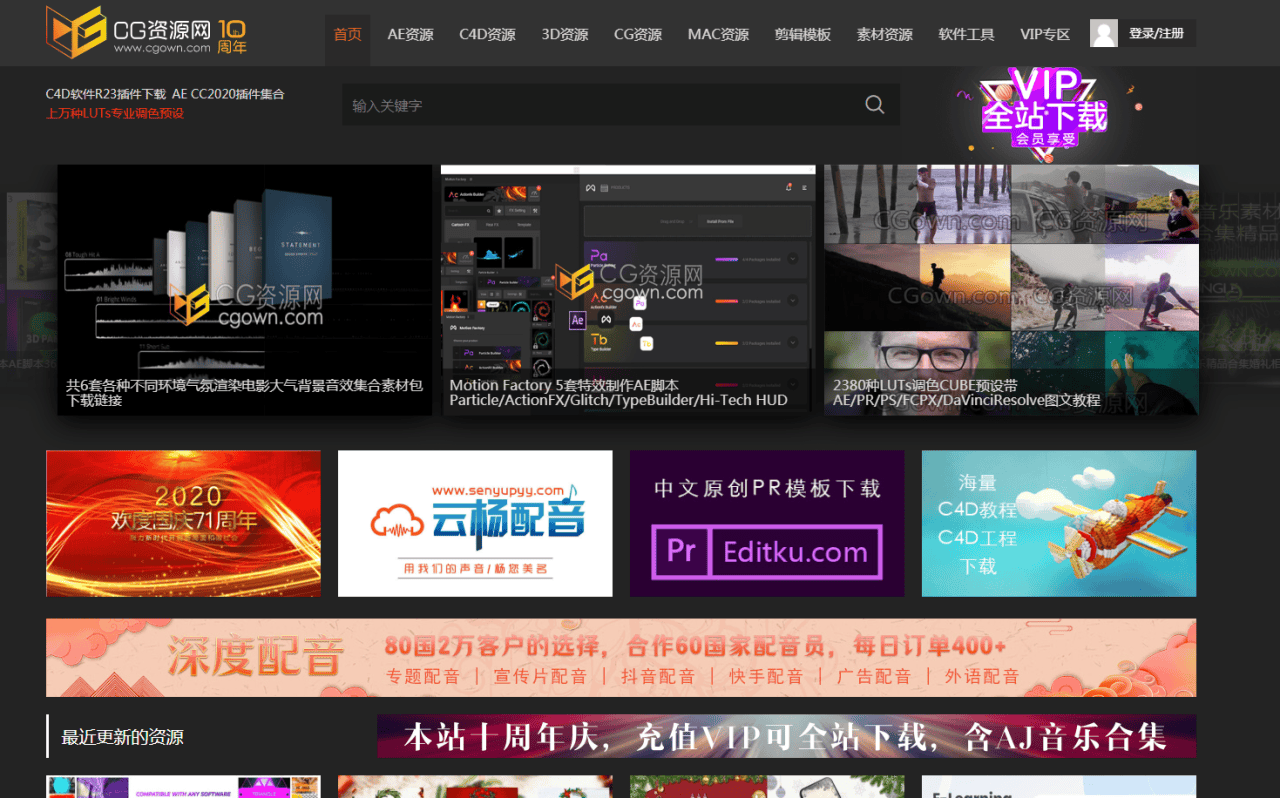Image resolution: width=1280 pixels, height=798 pixels.
Task: Click the 十周年庆充值VIP promotional banner
Action: [786, 735]
